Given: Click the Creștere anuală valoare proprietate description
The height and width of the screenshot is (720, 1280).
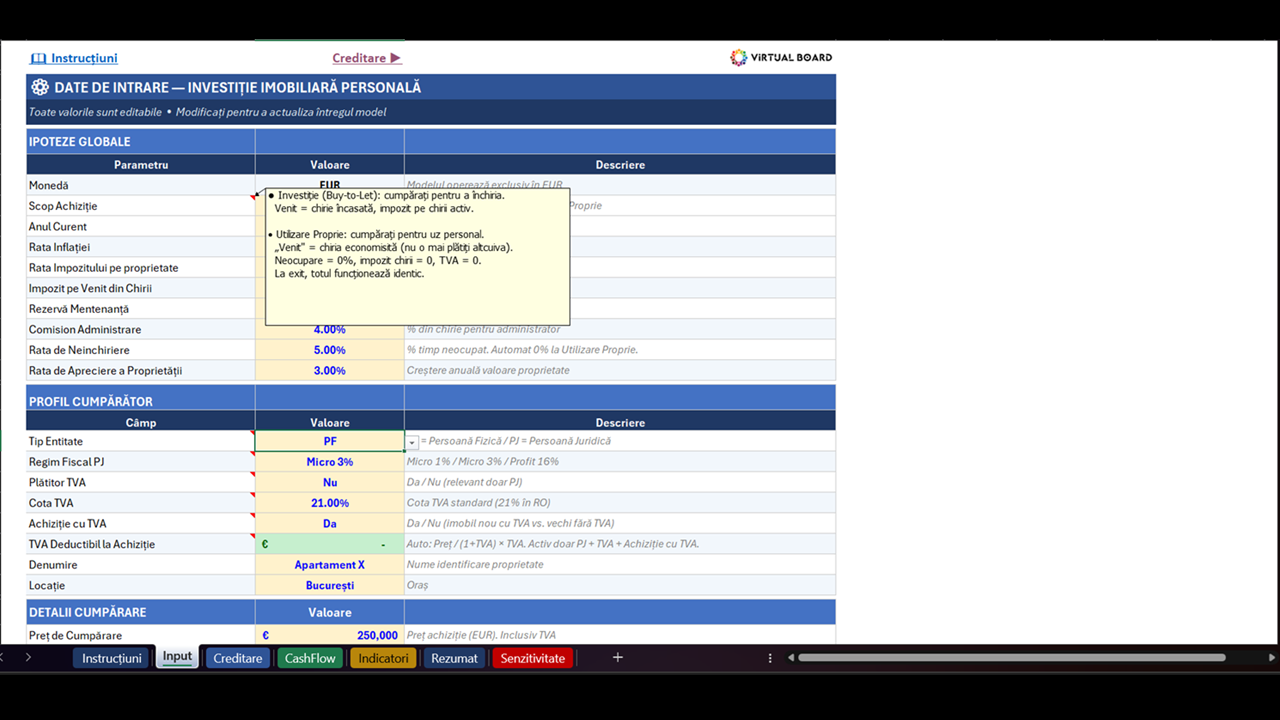Looking at the screenshot, I should 488,370.
